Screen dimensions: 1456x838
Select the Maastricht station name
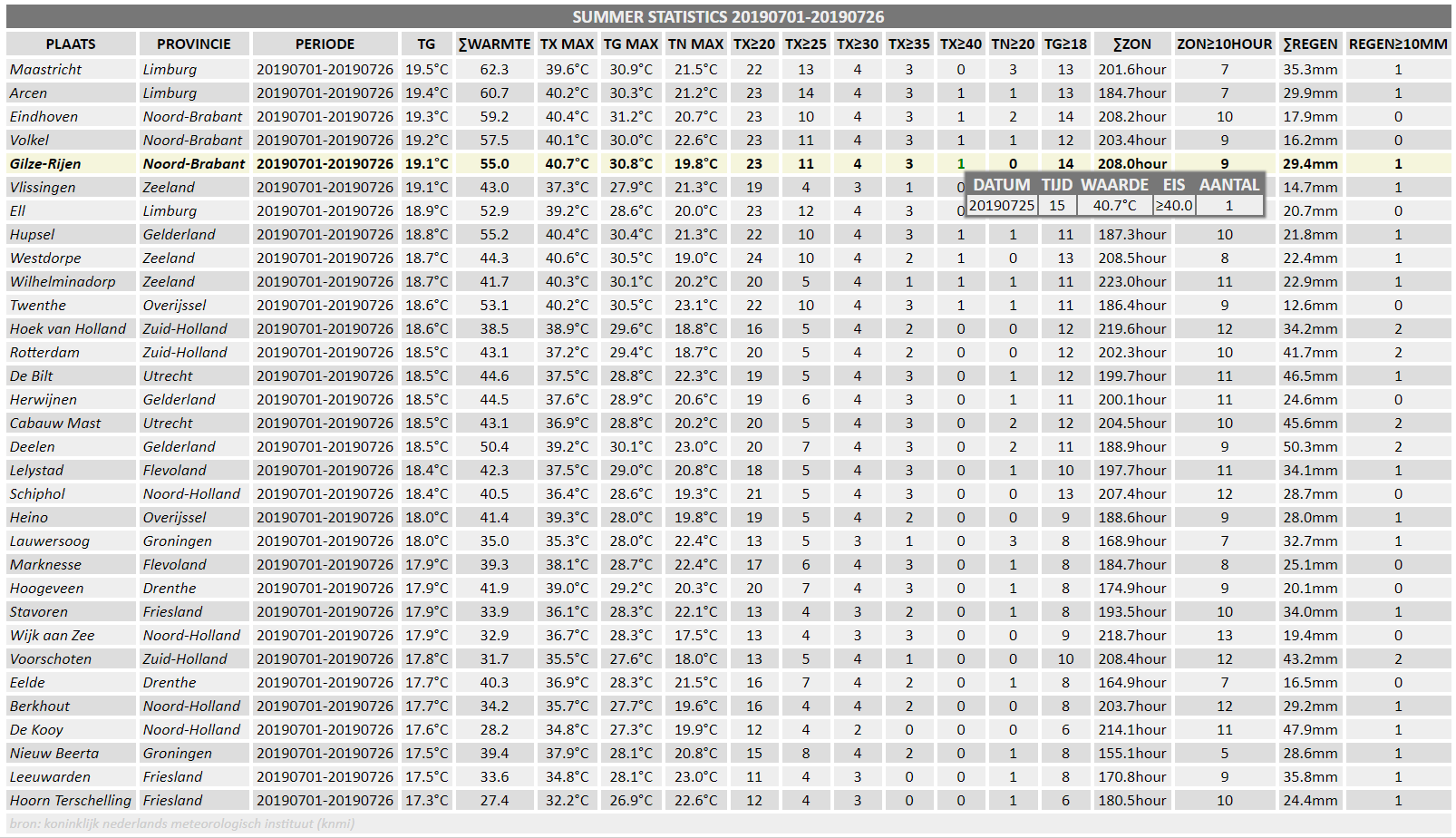[x=45, y=69]
